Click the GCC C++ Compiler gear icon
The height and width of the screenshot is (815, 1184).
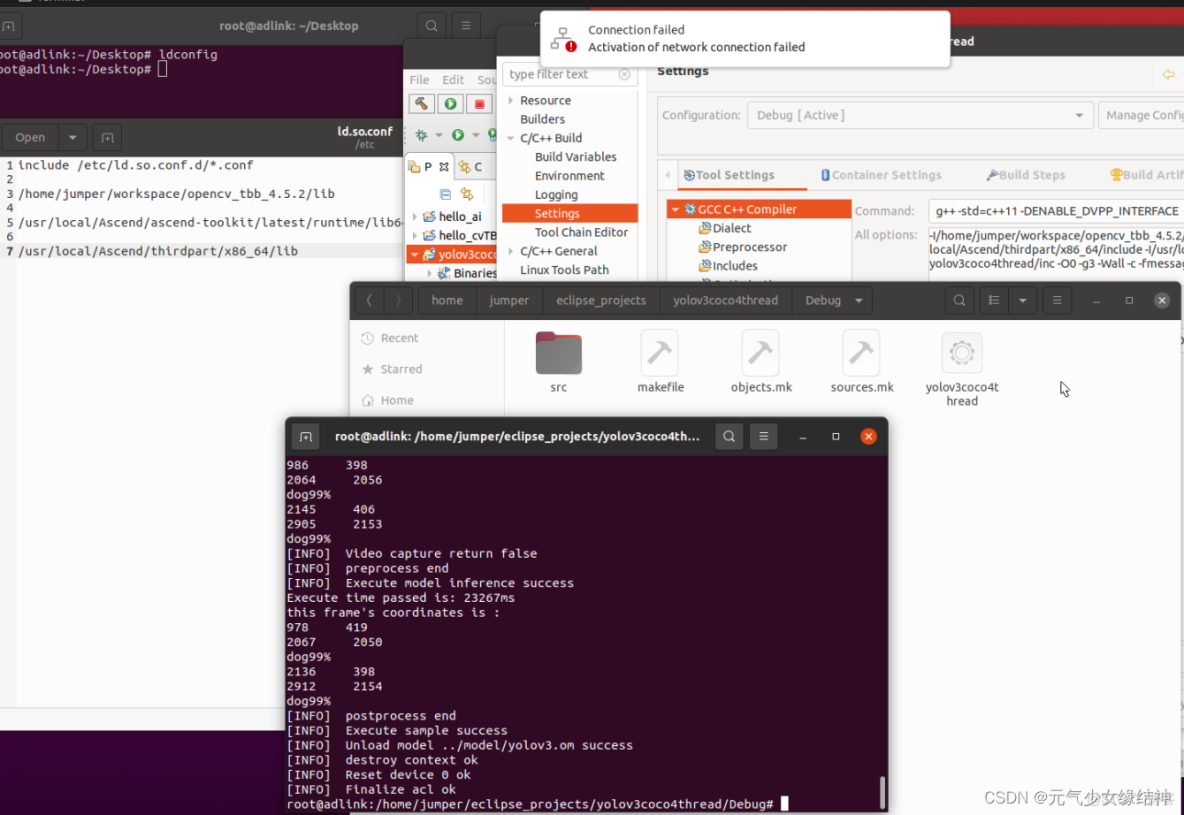[x=689, y=209]
